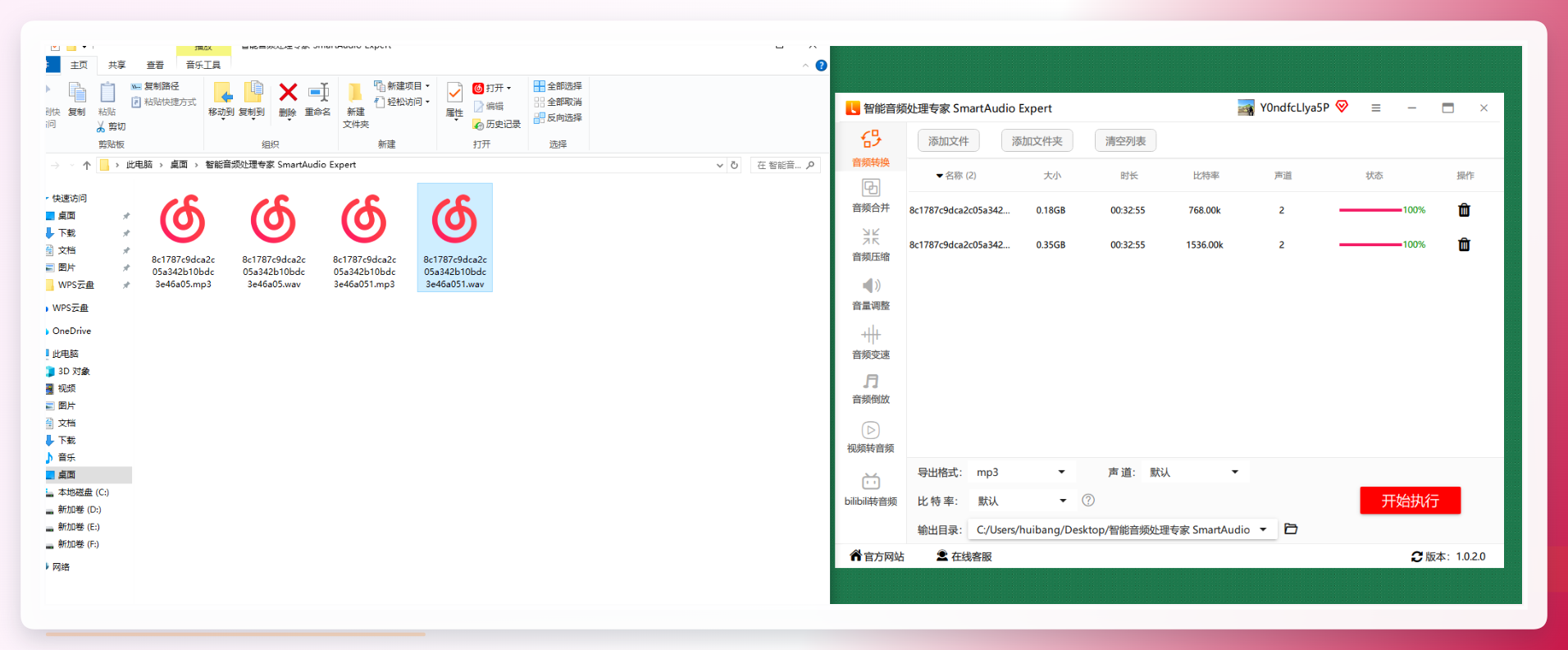This screenshot has height=650, width=1568.
Task: Switch to the 查看 ribbon tab
Action: (x=155, y=65)
